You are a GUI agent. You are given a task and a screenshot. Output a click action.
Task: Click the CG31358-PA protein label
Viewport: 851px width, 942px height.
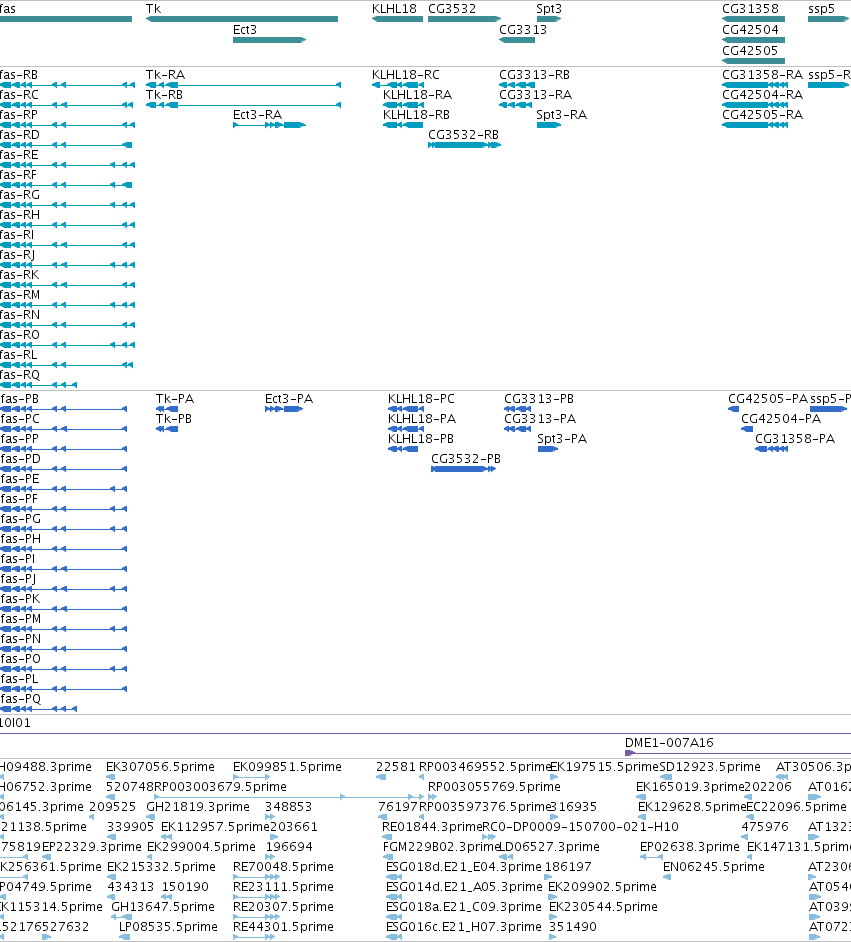795,439
